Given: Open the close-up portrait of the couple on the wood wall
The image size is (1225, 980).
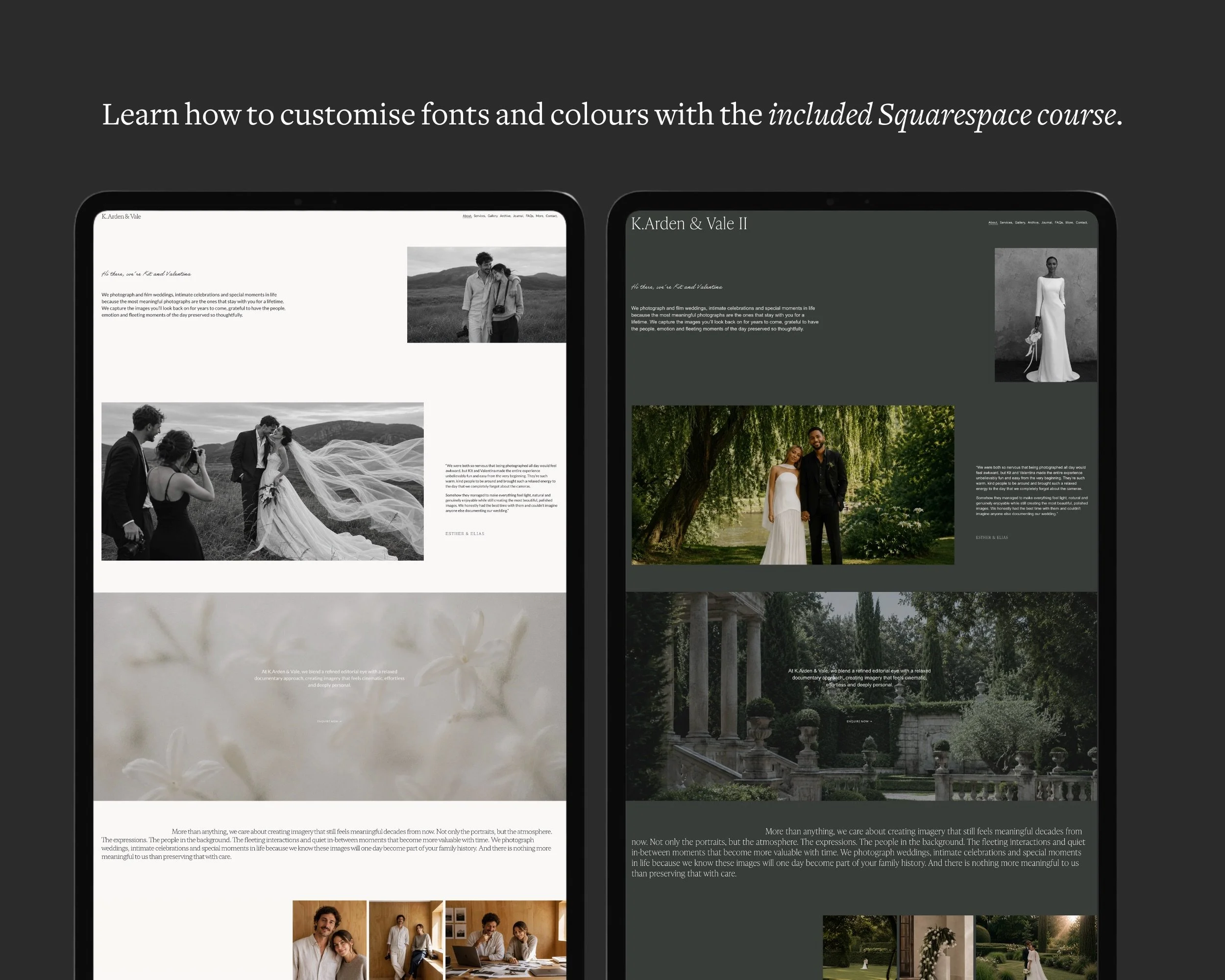Looking at the screenshot, I should click(x=330, y=940).
